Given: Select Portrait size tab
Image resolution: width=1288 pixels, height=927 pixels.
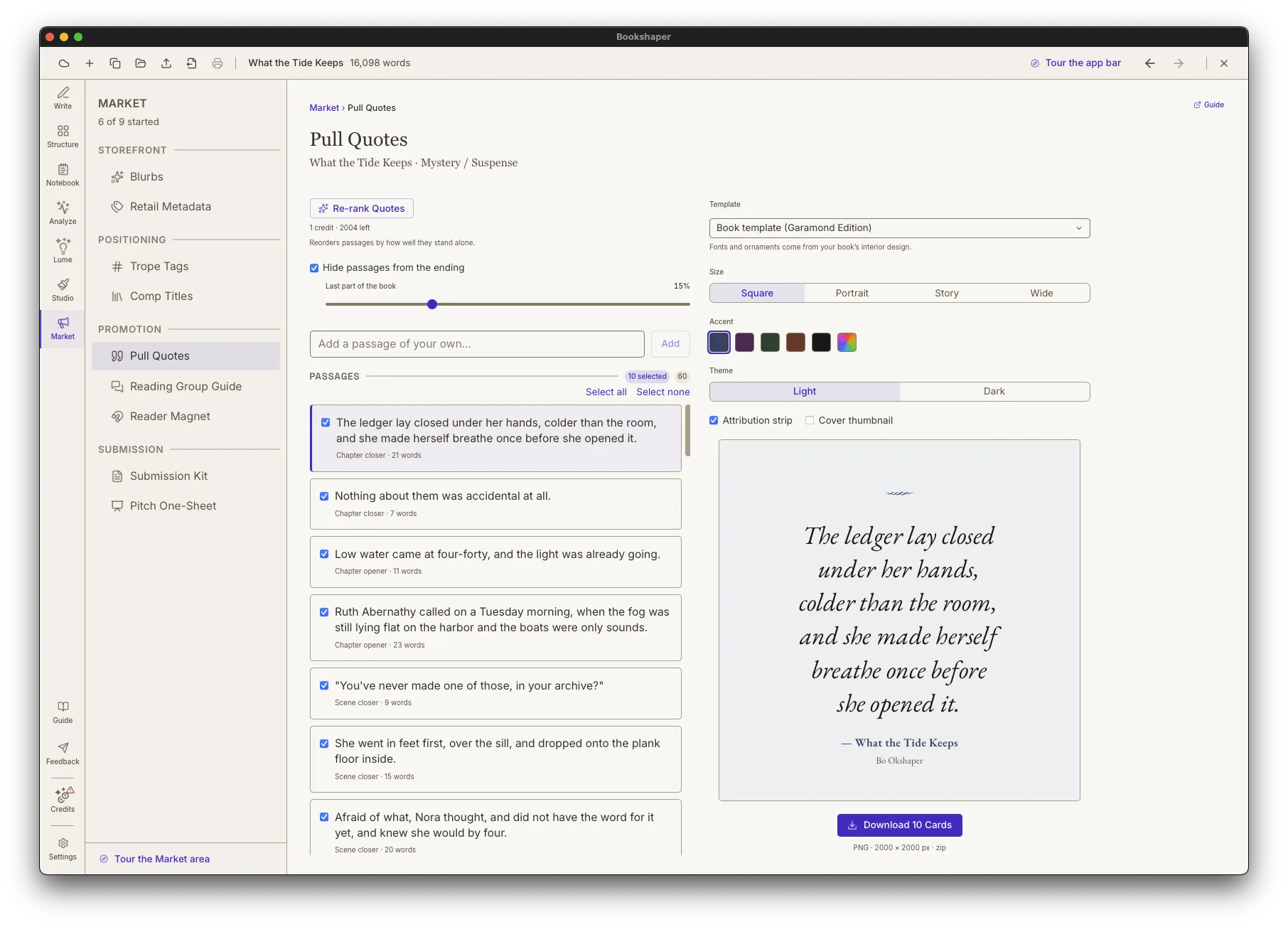Looking at the screenshot, I should pyautogui.click(x=852, y=293).
